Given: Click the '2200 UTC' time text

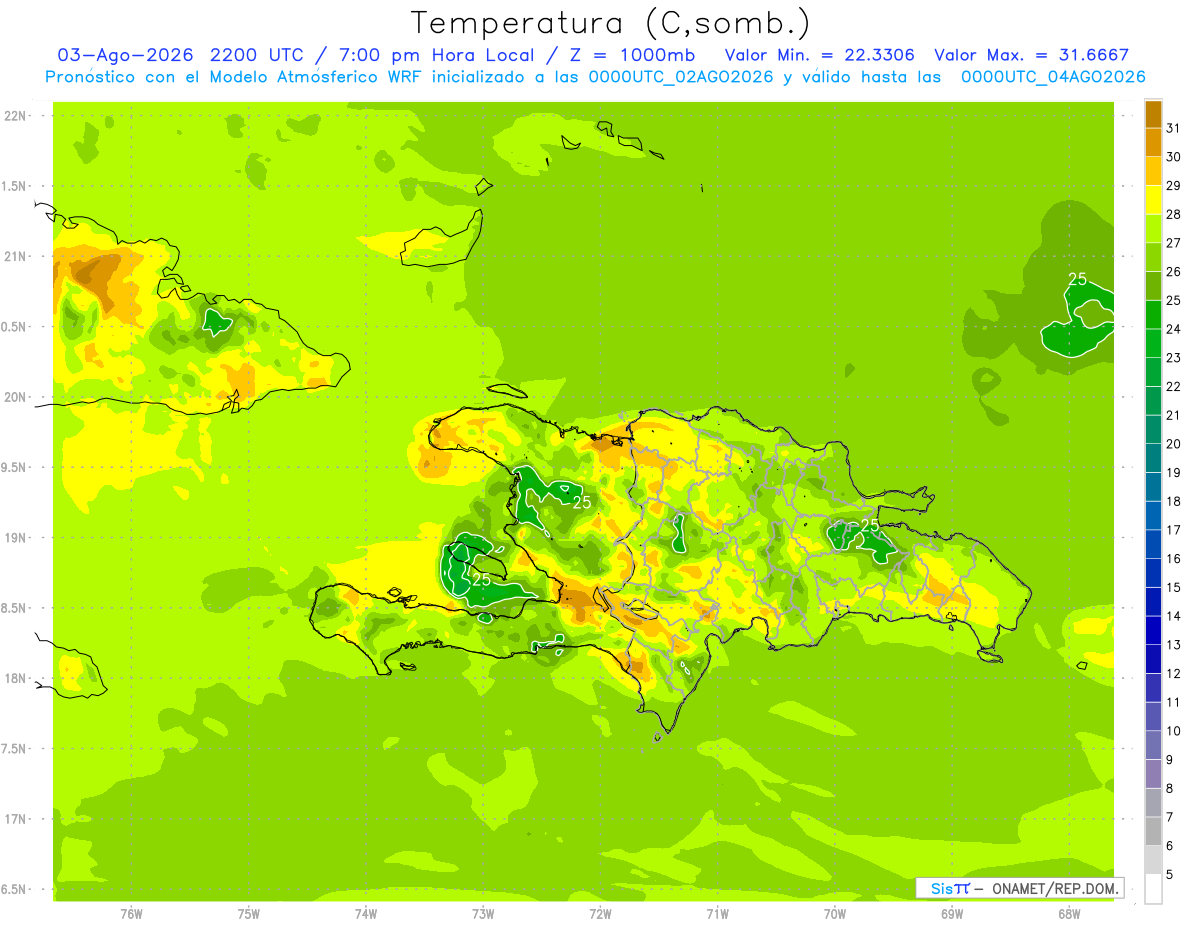Looking at the screenshot, I should (x=255, y=55).
